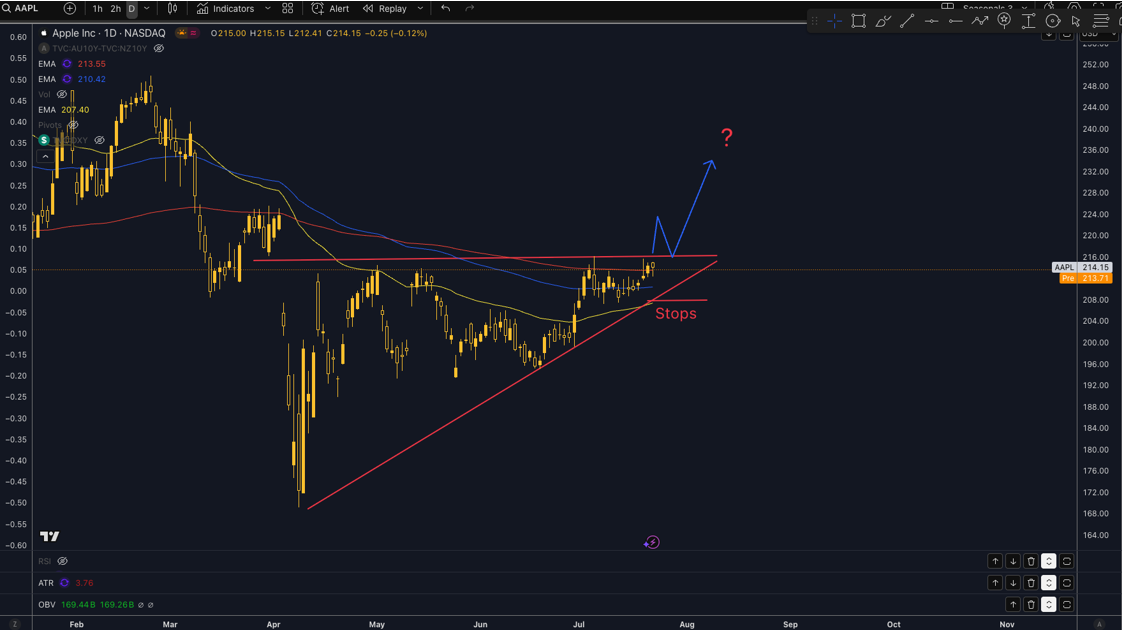Redo the last chart action

[469, 9]
